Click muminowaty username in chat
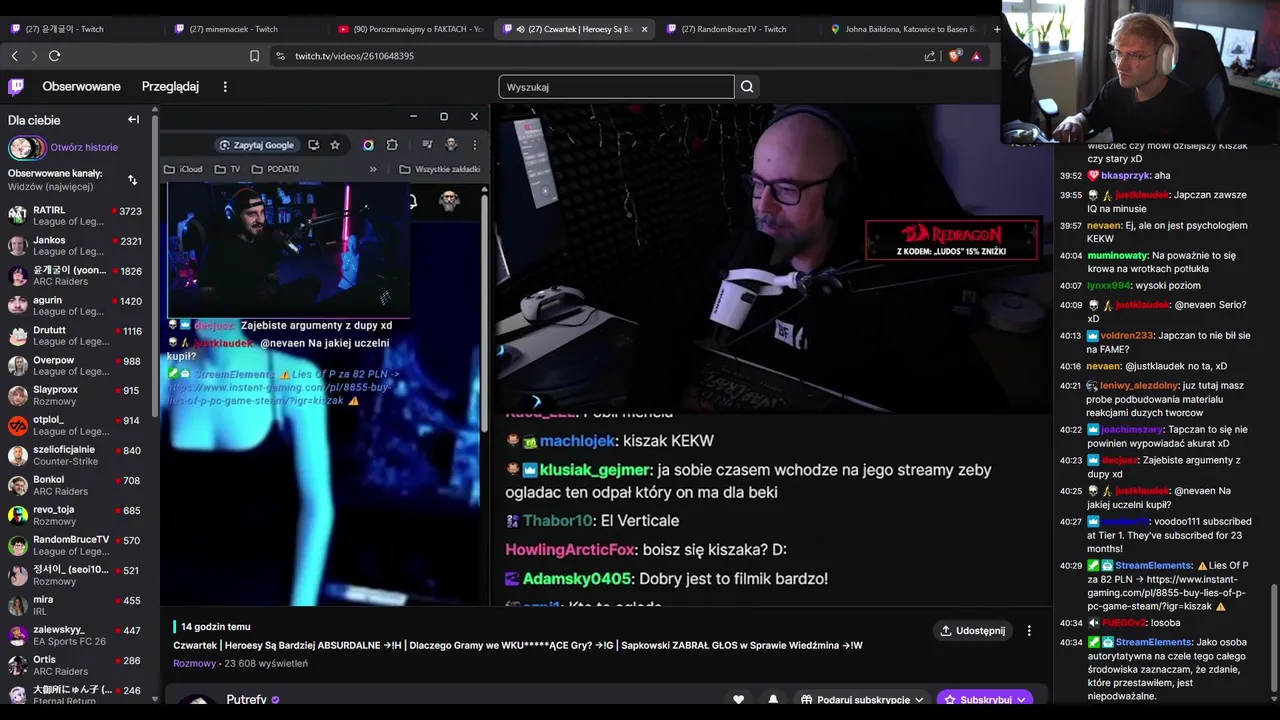 pyautogui.click(x=1117, y=256)
